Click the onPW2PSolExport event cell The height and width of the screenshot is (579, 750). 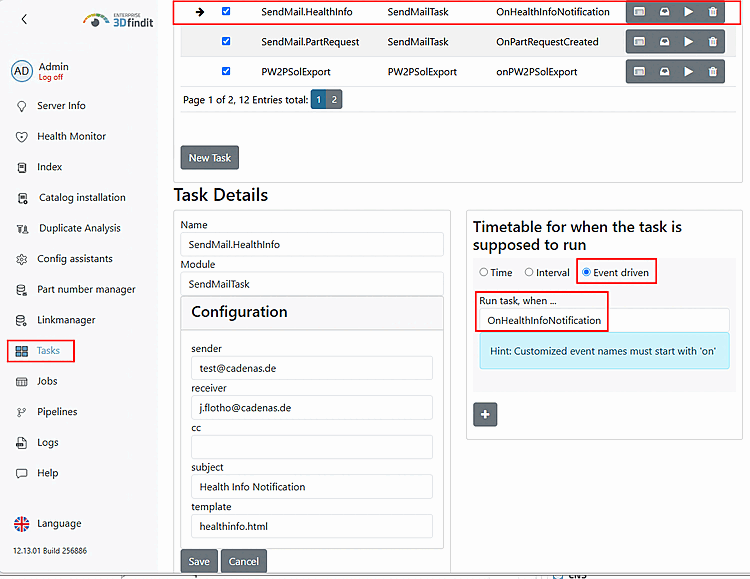(x=536, y=72)
